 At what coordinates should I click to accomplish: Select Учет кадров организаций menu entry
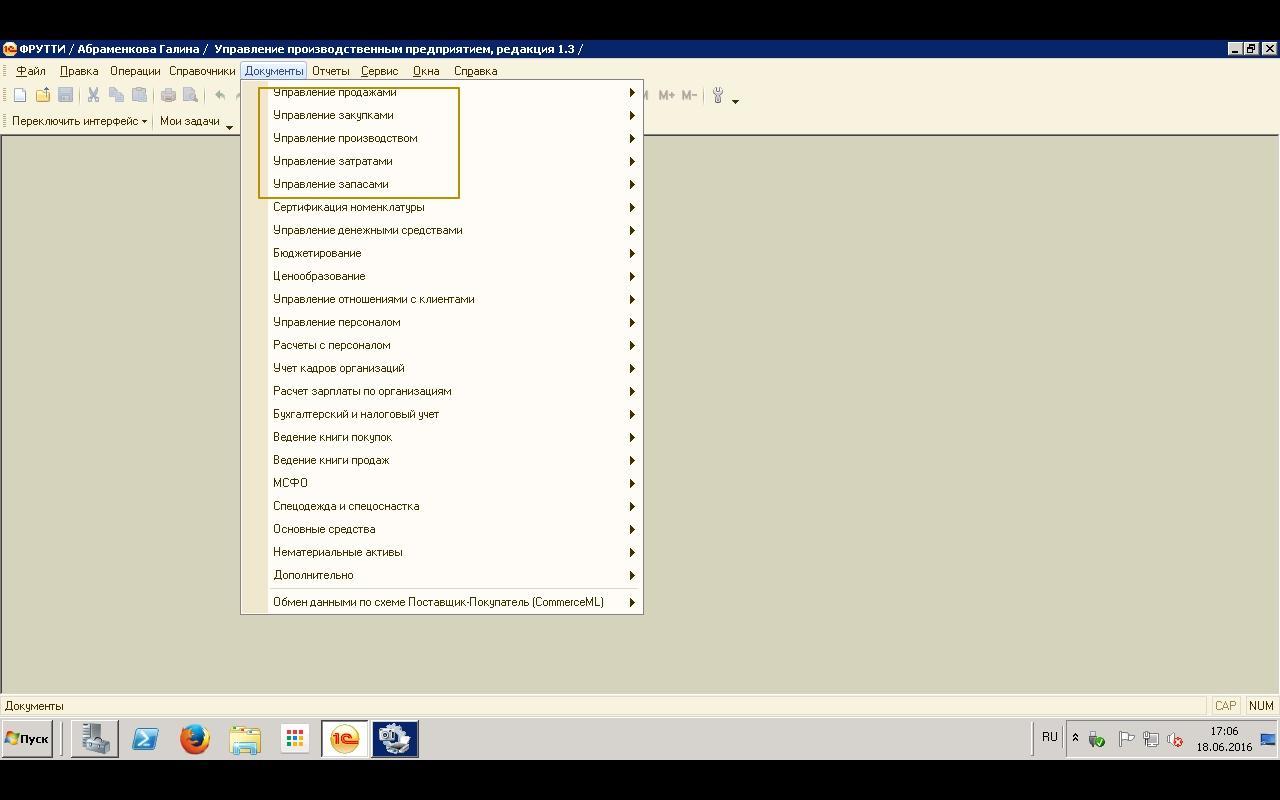[x=442, y=368]
